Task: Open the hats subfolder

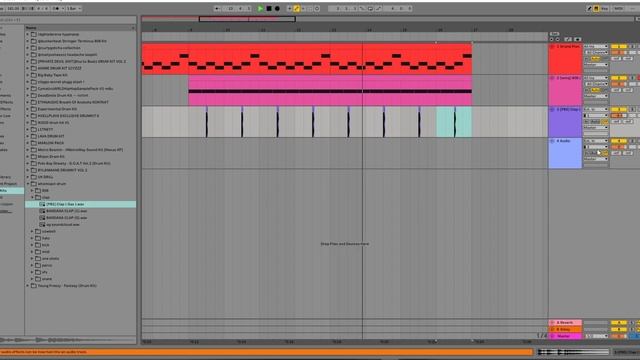Action: [x=32, y=238]
